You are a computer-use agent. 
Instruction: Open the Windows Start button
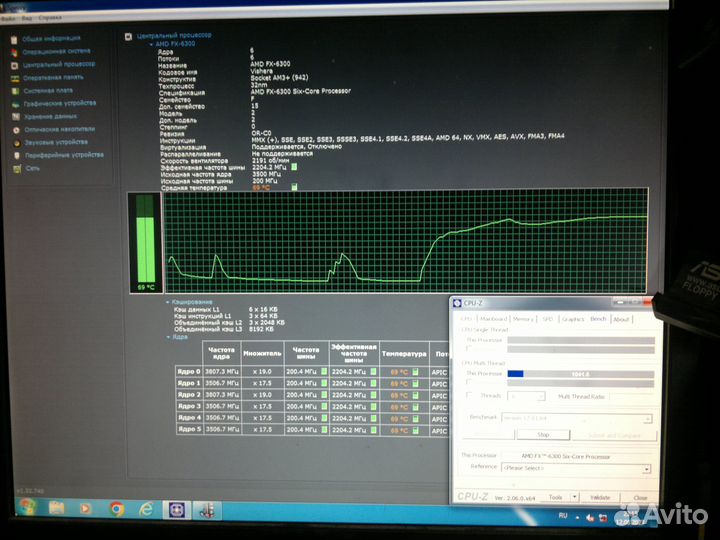coord(28,507)
